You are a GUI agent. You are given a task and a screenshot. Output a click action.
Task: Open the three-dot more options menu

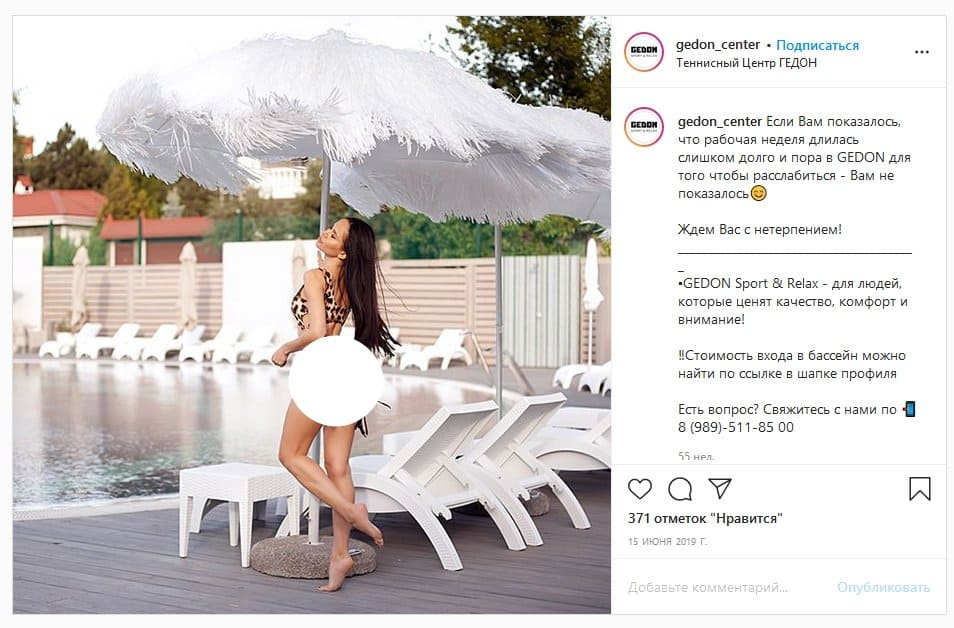pyautogui.click(x=921, y=52)
